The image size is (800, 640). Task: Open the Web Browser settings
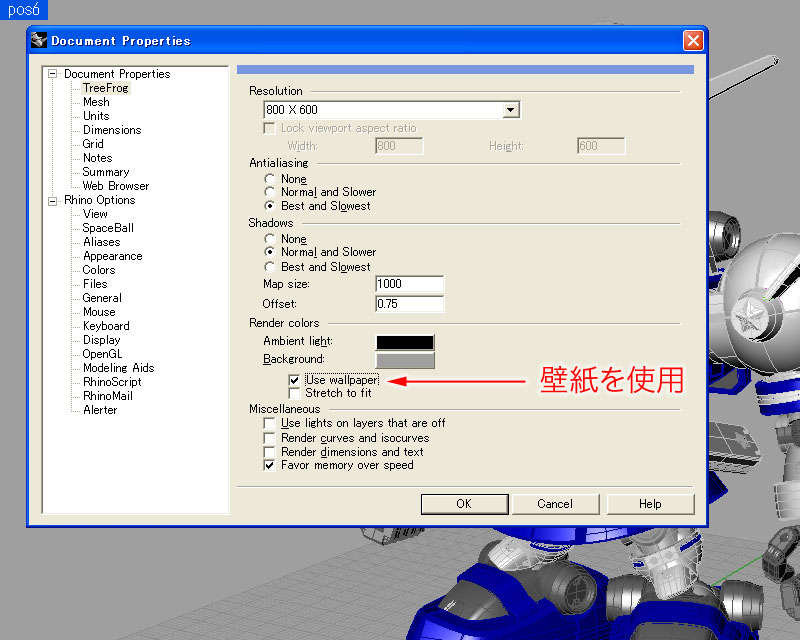pos(116,186)
